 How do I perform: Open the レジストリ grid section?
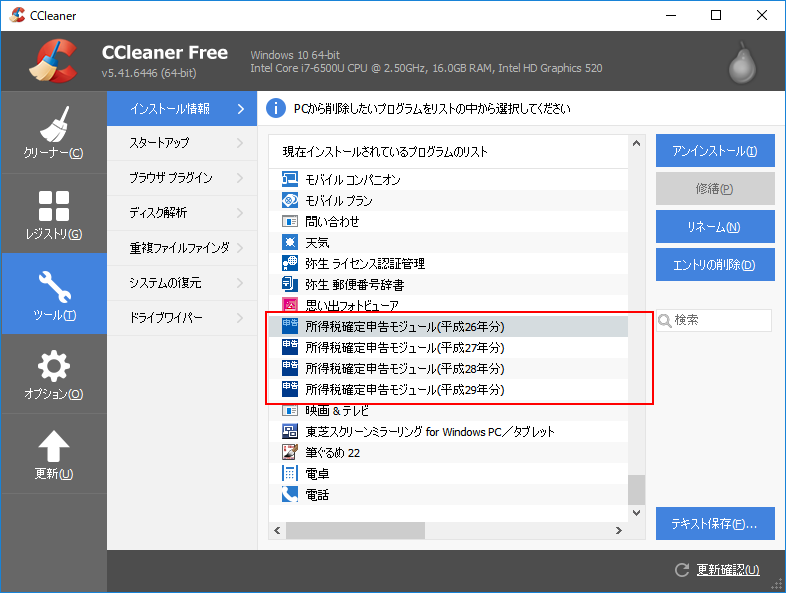(x=54, y=214)
